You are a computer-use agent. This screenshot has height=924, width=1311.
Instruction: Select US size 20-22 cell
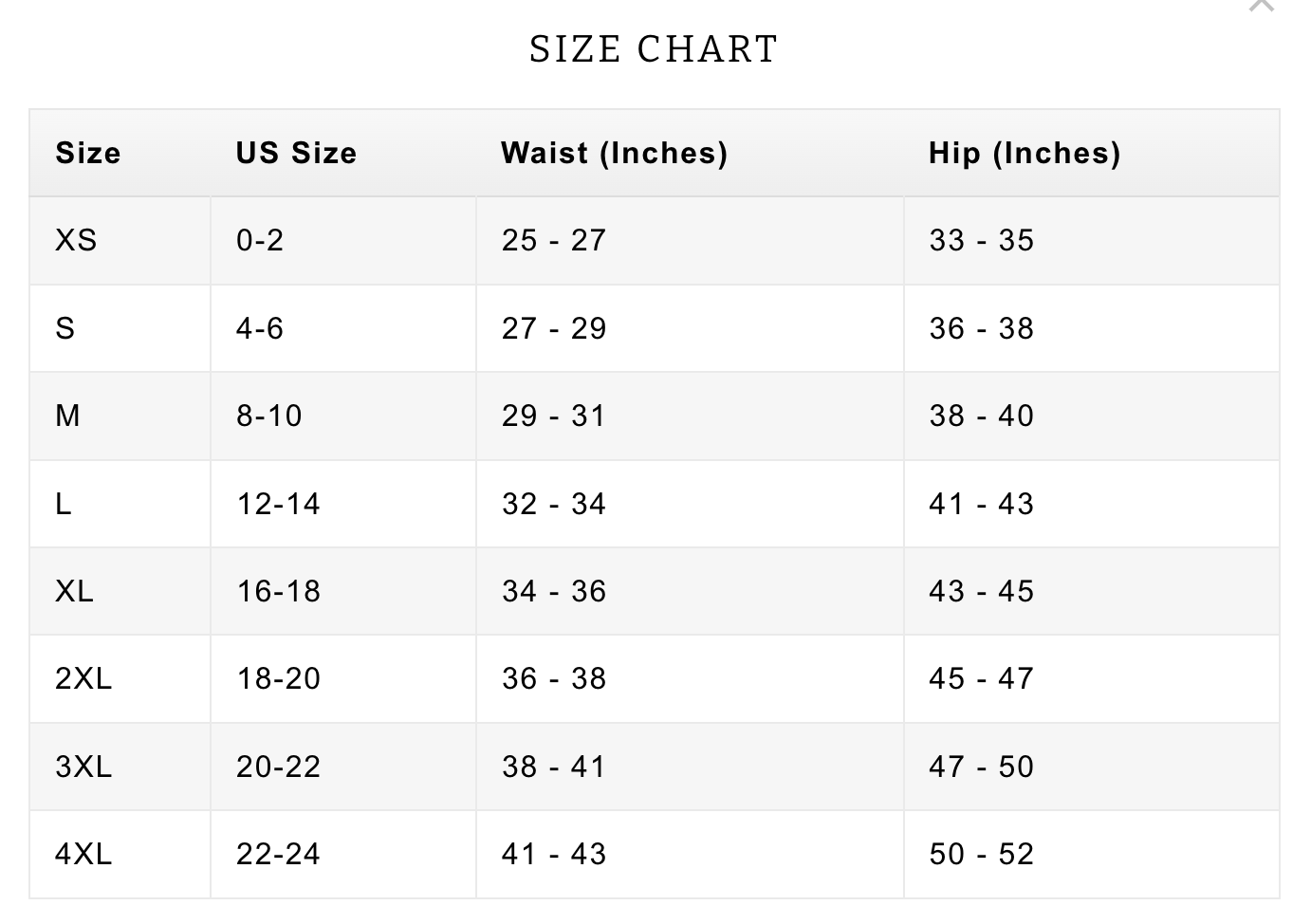click(278, 767)
